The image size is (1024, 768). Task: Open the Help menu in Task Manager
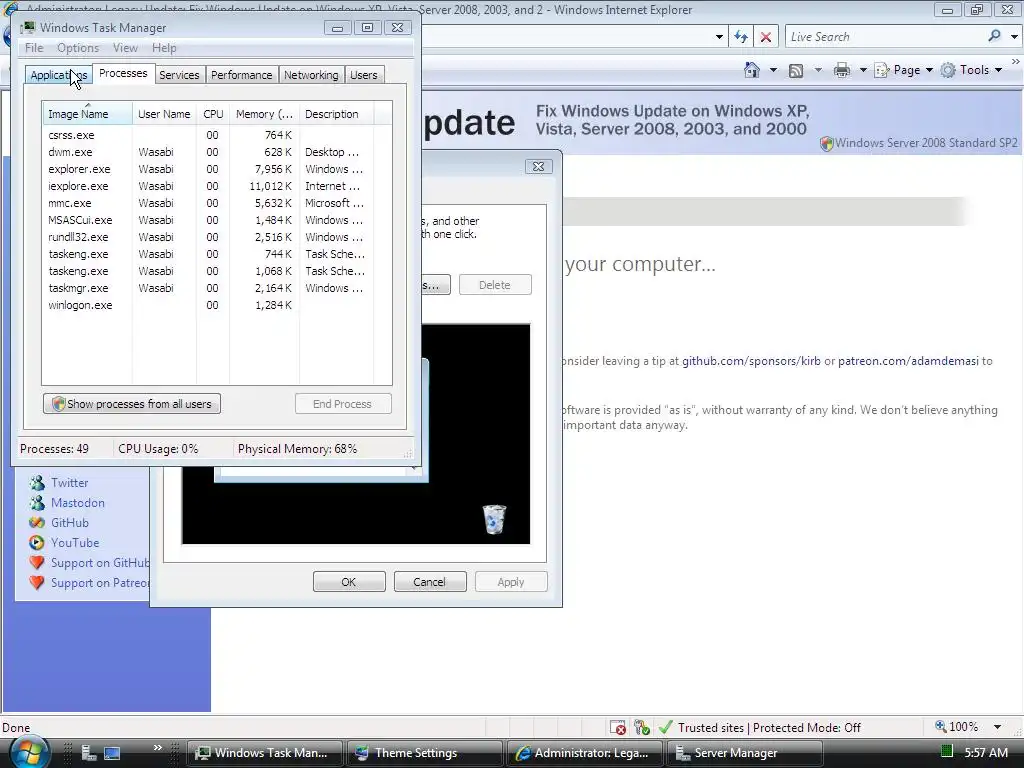click(x=164, y=48)
